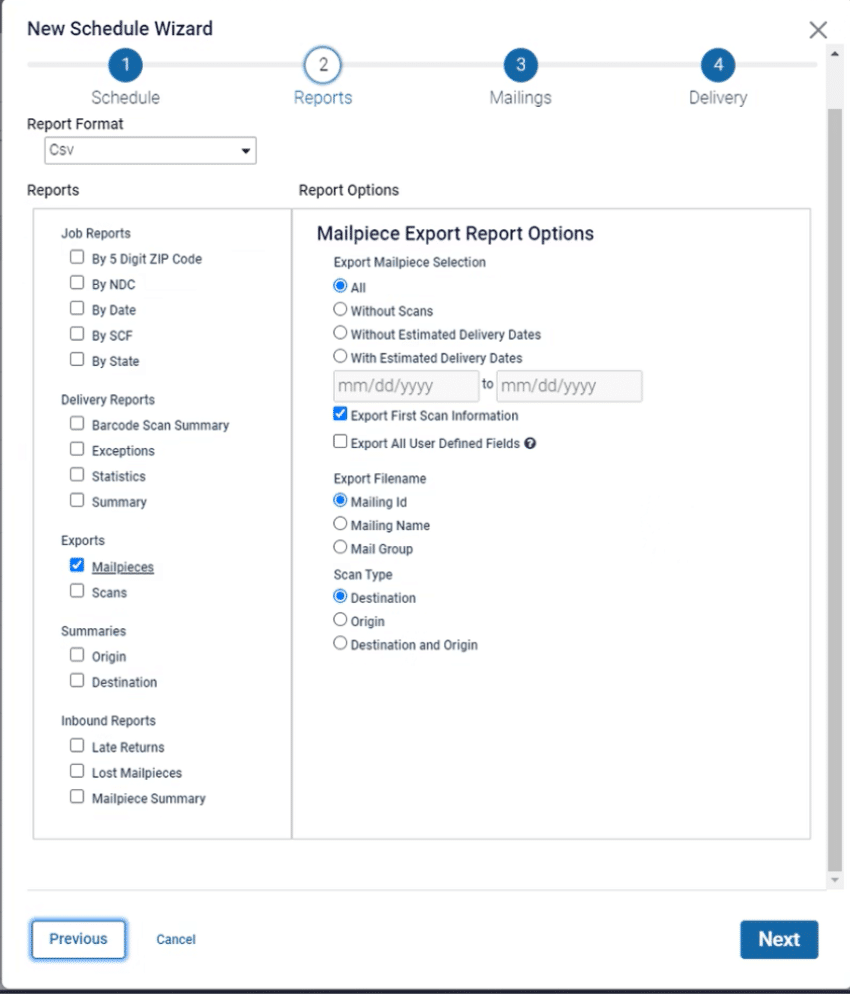Screen dimensions: 850x994
Task: Jump to step 3 Mailings circle
Action: pos(520,66)
